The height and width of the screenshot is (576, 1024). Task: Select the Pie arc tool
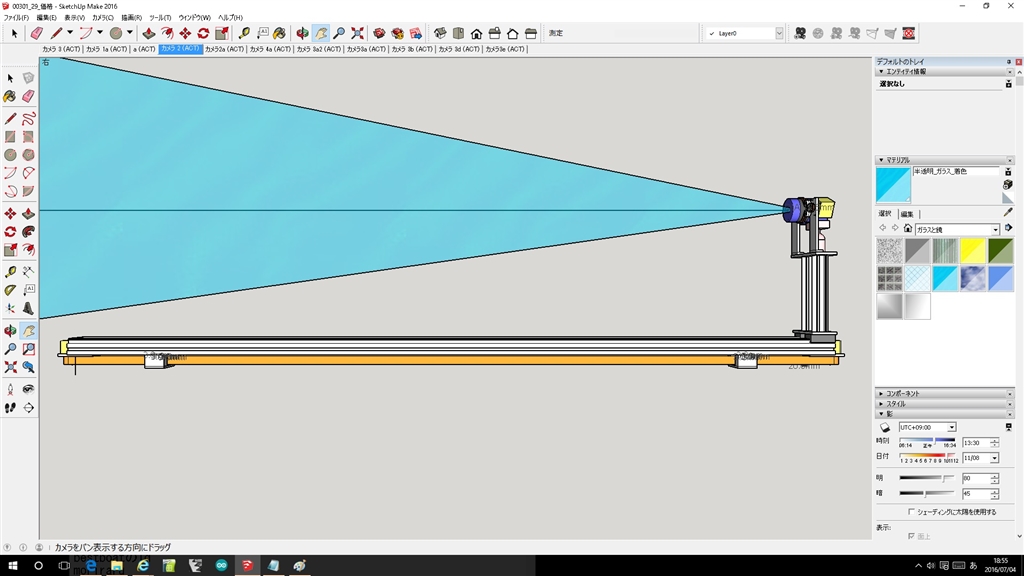(28, 191)
